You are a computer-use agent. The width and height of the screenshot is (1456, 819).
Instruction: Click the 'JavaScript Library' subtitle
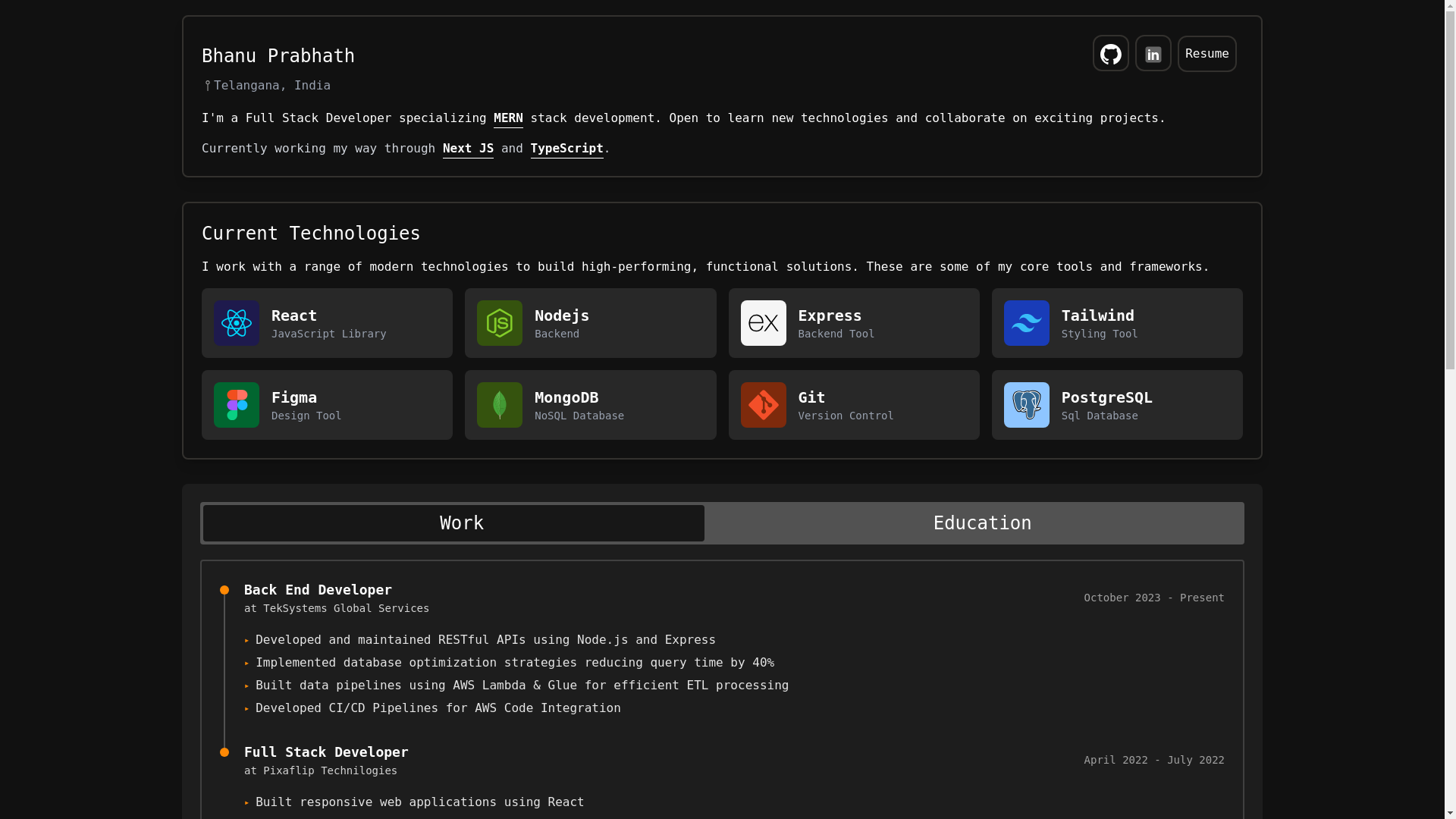[328, 334]
